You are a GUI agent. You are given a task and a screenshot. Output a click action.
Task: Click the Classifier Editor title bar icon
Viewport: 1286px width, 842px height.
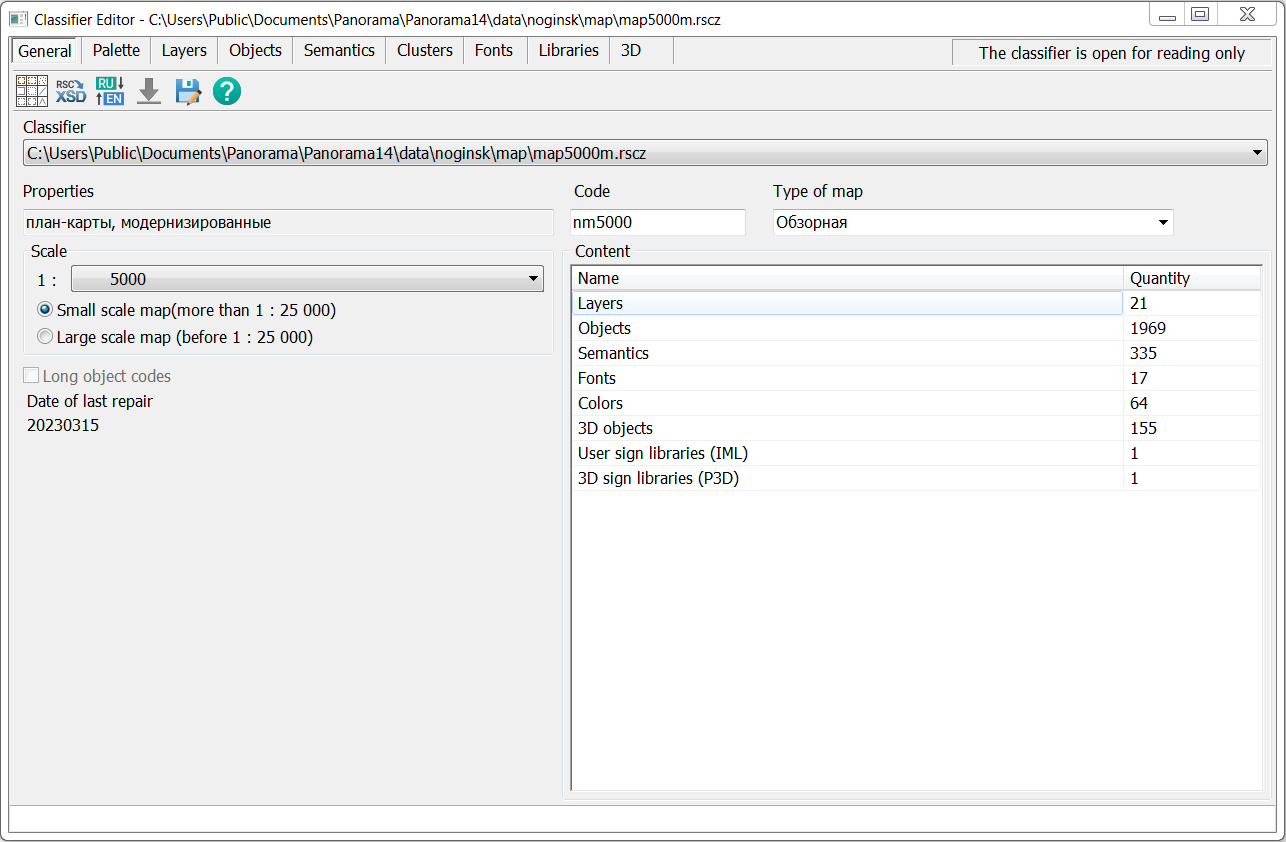[x=18, y=19]
